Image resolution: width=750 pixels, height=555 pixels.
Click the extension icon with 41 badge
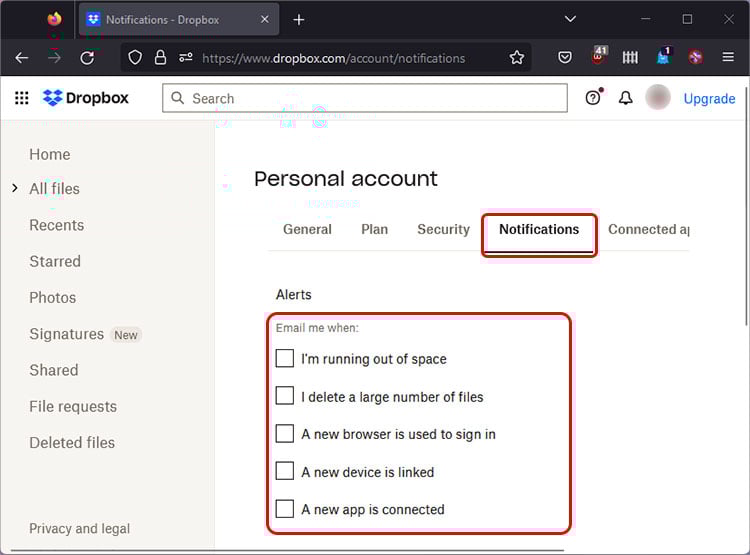pyautogui.click(x=598, y=56)
